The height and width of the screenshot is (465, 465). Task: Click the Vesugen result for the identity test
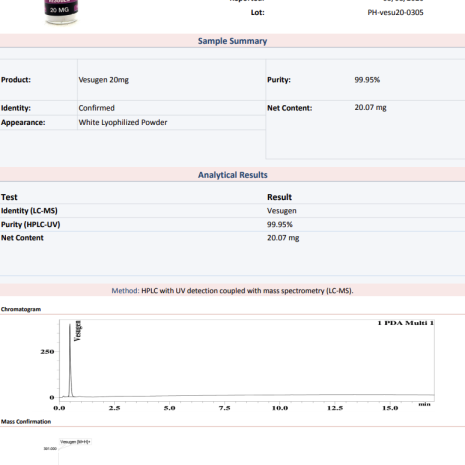click(x=282, y=211)
